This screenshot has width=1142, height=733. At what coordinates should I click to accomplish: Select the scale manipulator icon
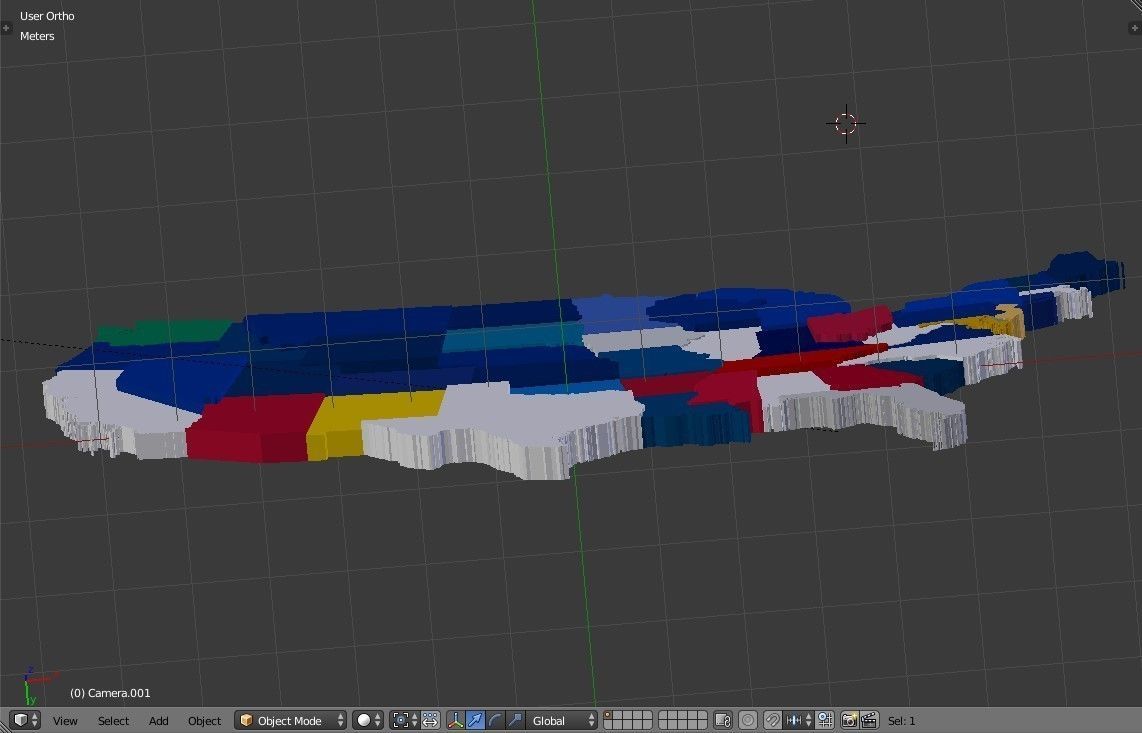(x=514, y=721)
